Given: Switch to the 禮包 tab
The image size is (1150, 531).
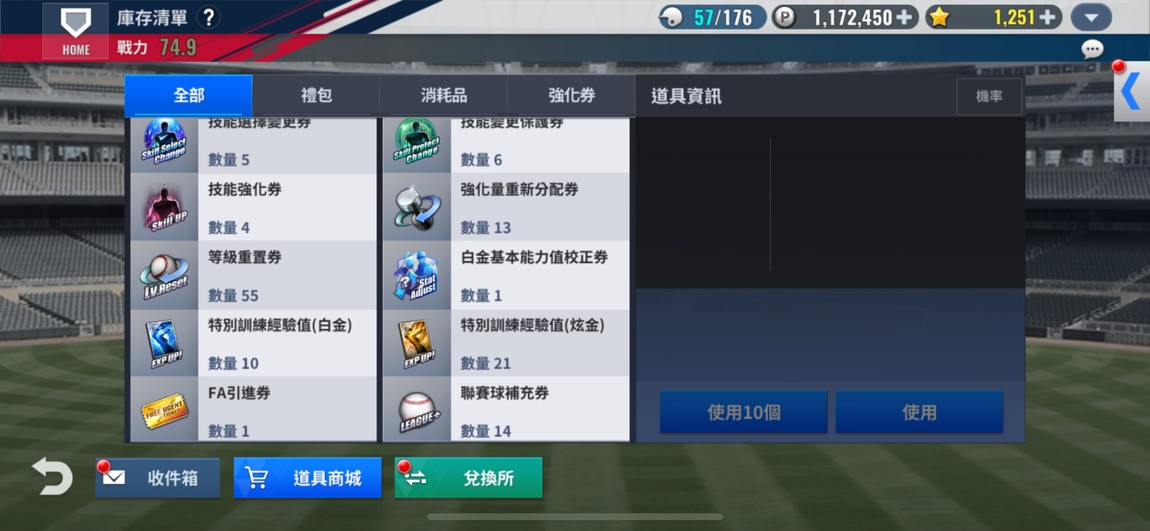Looking at the screenshot, I should (x=316, y=96).
